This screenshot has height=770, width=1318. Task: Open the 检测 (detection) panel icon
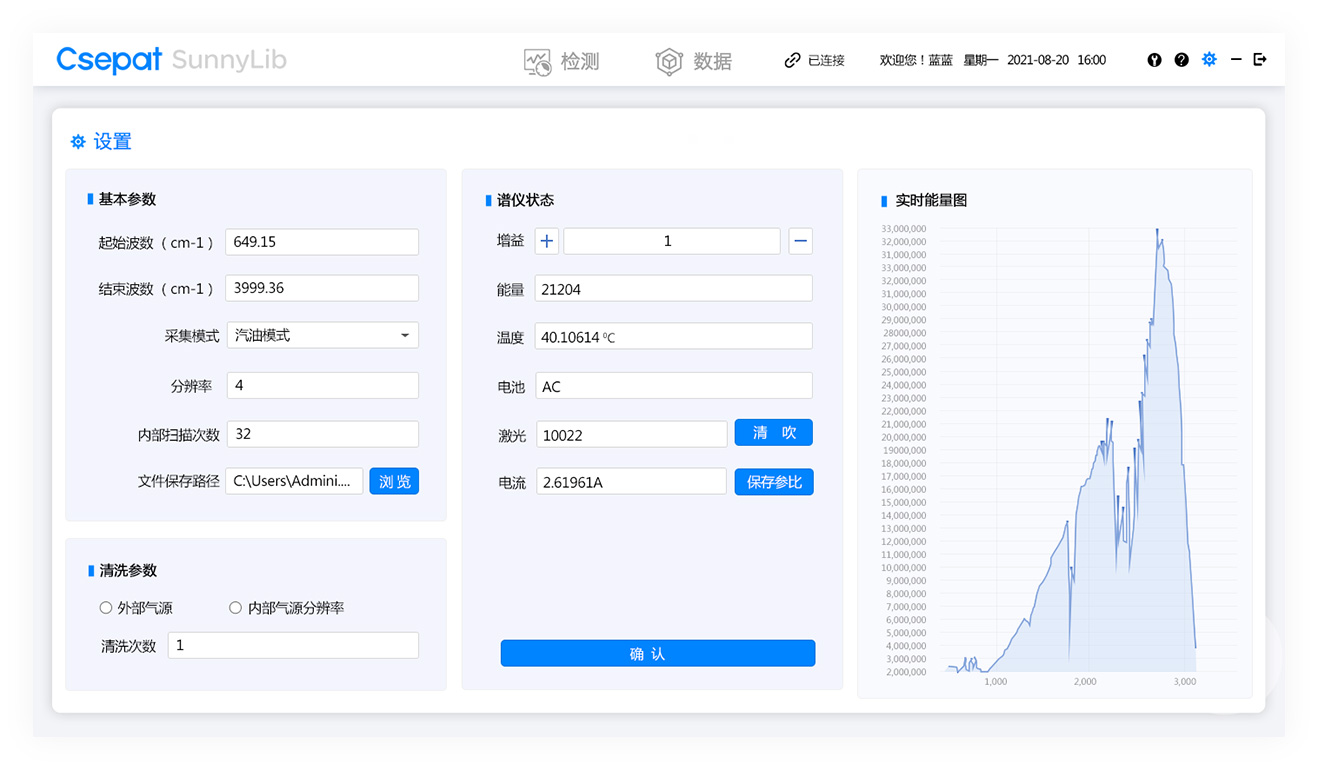pyautogui.click(x=538, y=60)
